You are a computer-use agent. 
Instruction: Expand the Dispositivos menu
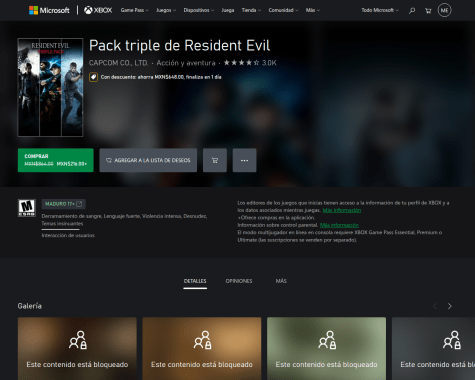199,10
